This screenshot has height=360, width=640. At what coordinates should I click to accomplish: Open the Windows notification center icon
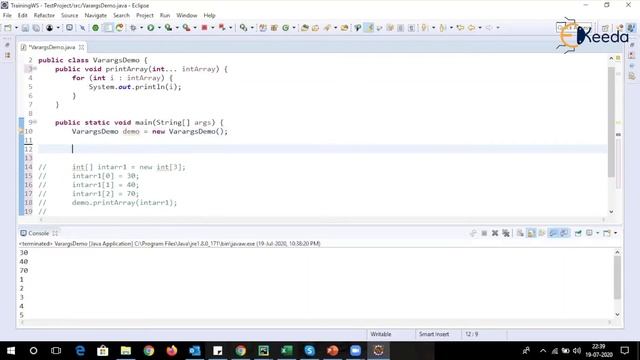coord(624,350)
